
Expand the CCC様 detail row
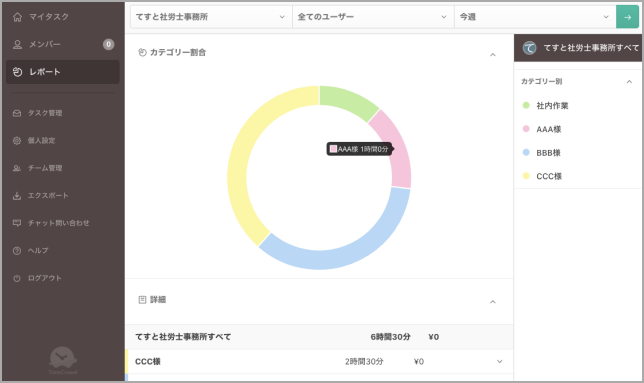click(x=499, y=362)
